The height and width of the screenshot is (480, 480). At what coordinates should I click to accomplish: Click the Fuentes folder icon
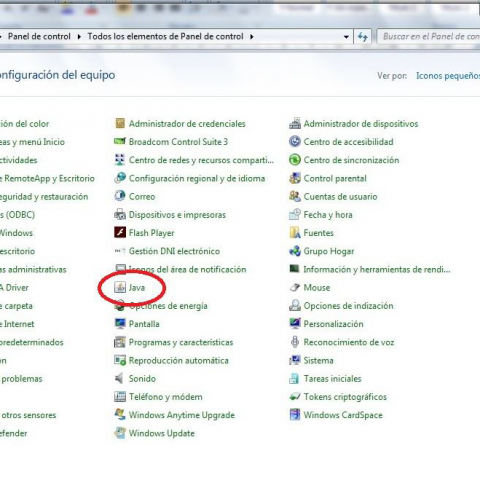(295, 233)
